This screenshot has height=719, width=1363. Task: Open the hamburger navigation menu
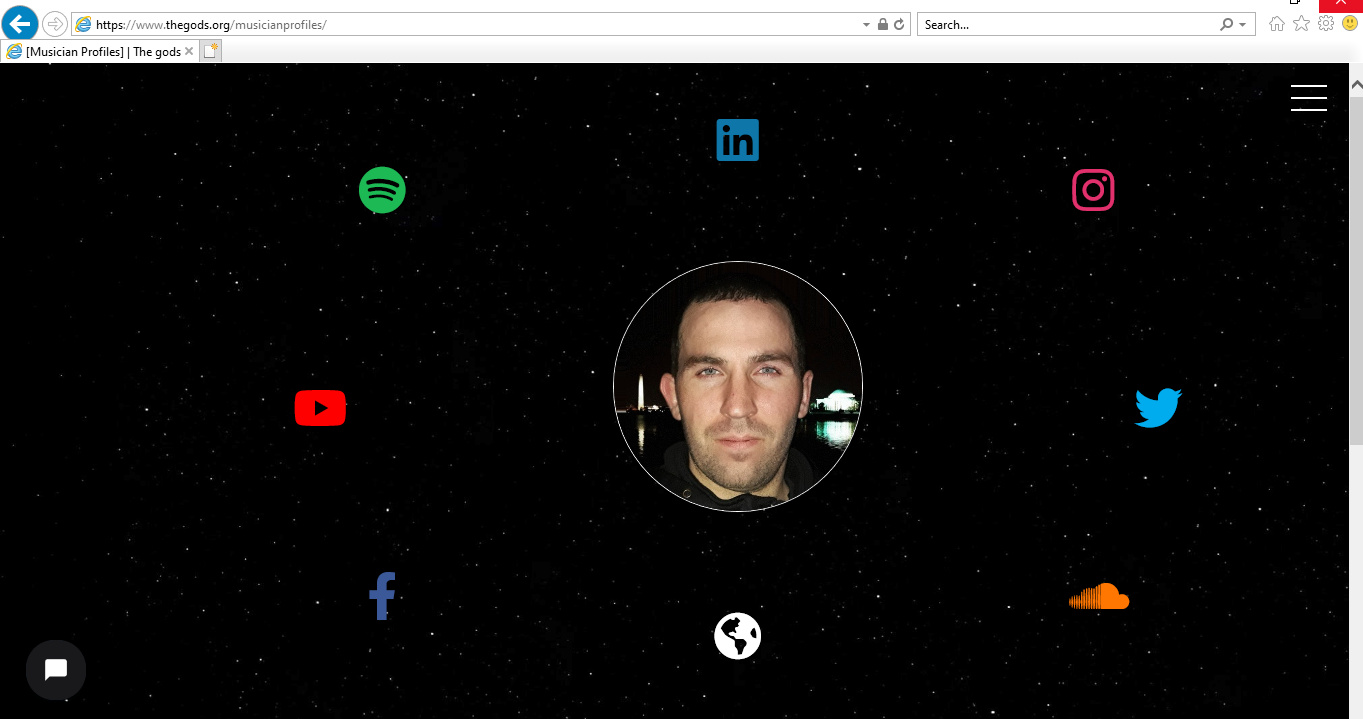click(x=1308, y=98)
